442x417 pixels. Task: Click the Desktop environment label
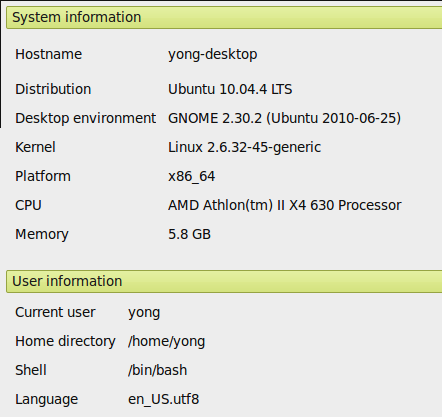click(85, 118)
